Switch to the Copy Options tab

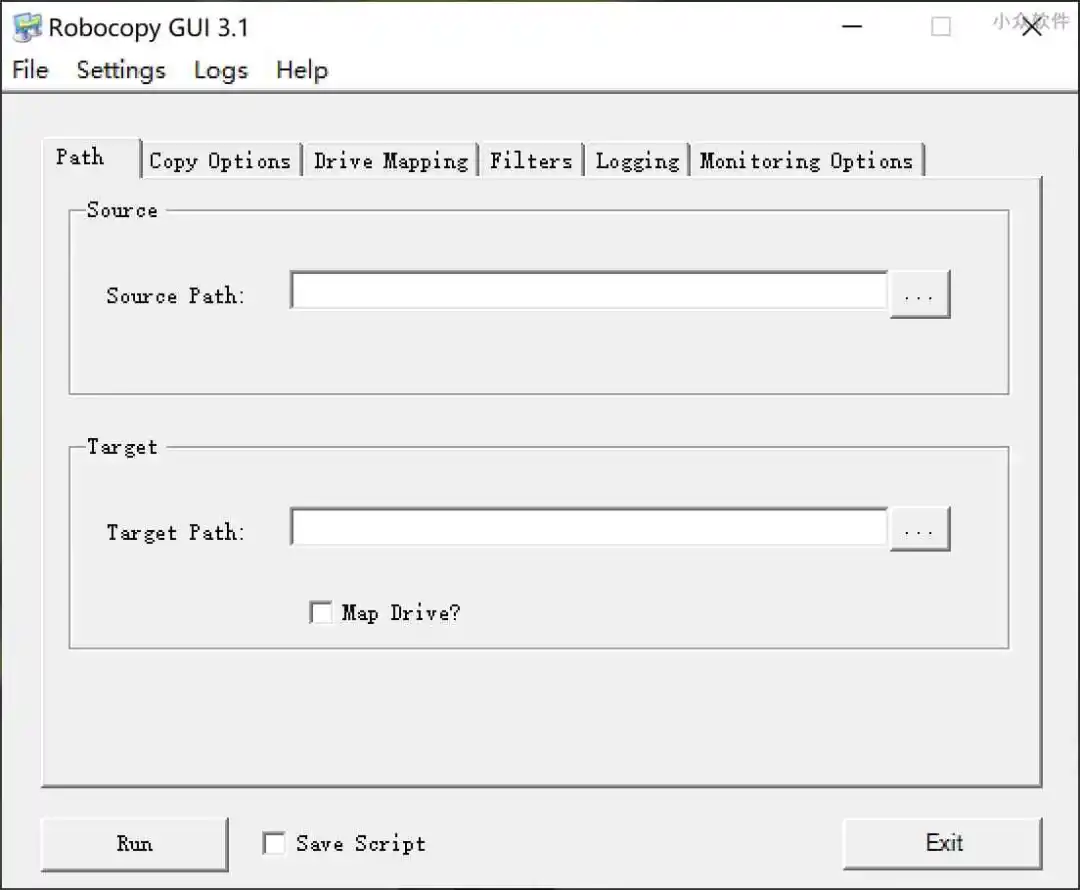tap(220, 161)
